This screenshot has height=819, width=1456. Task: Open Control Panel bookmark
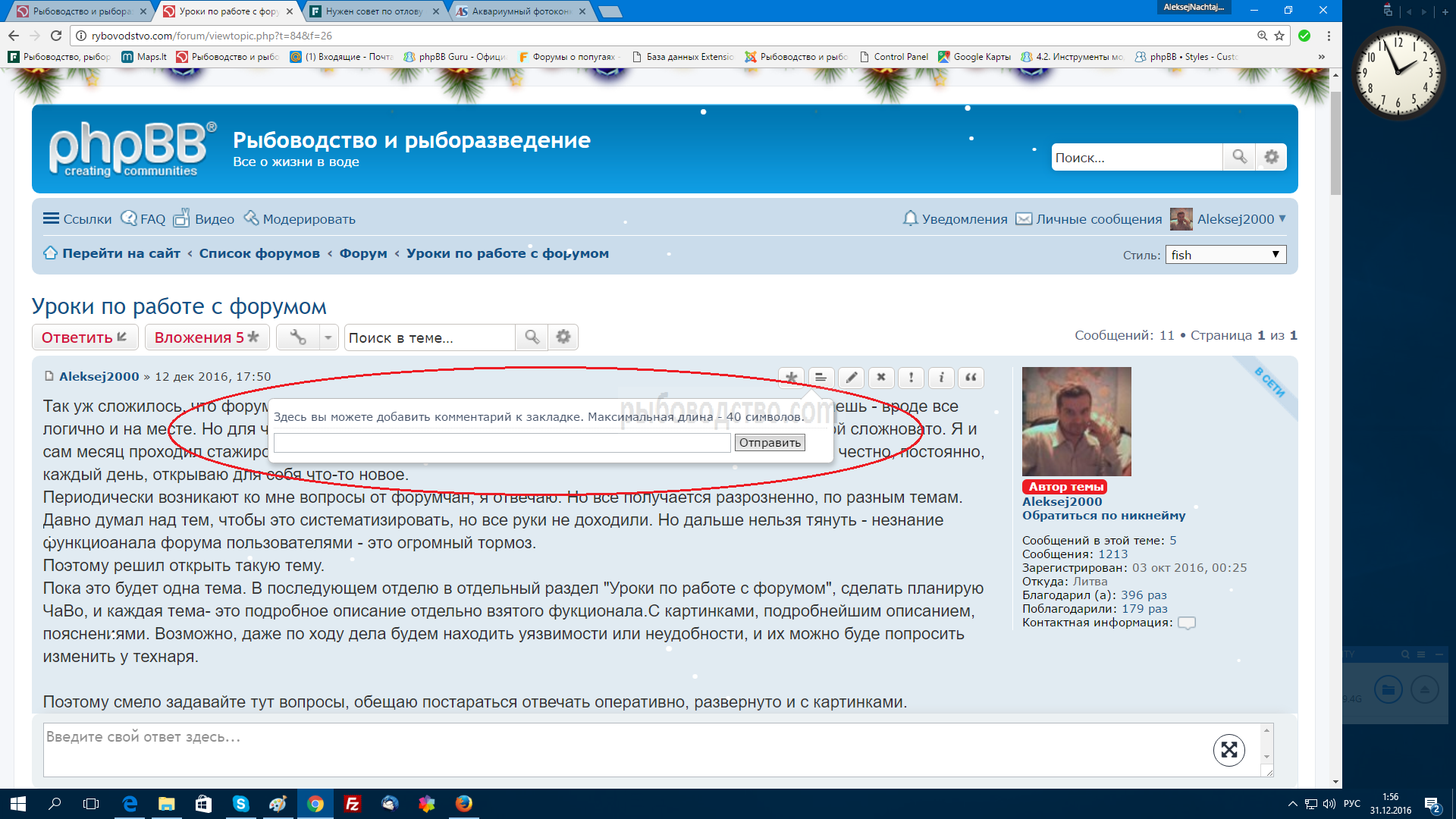pyautogui.click(x=893, y=57)
